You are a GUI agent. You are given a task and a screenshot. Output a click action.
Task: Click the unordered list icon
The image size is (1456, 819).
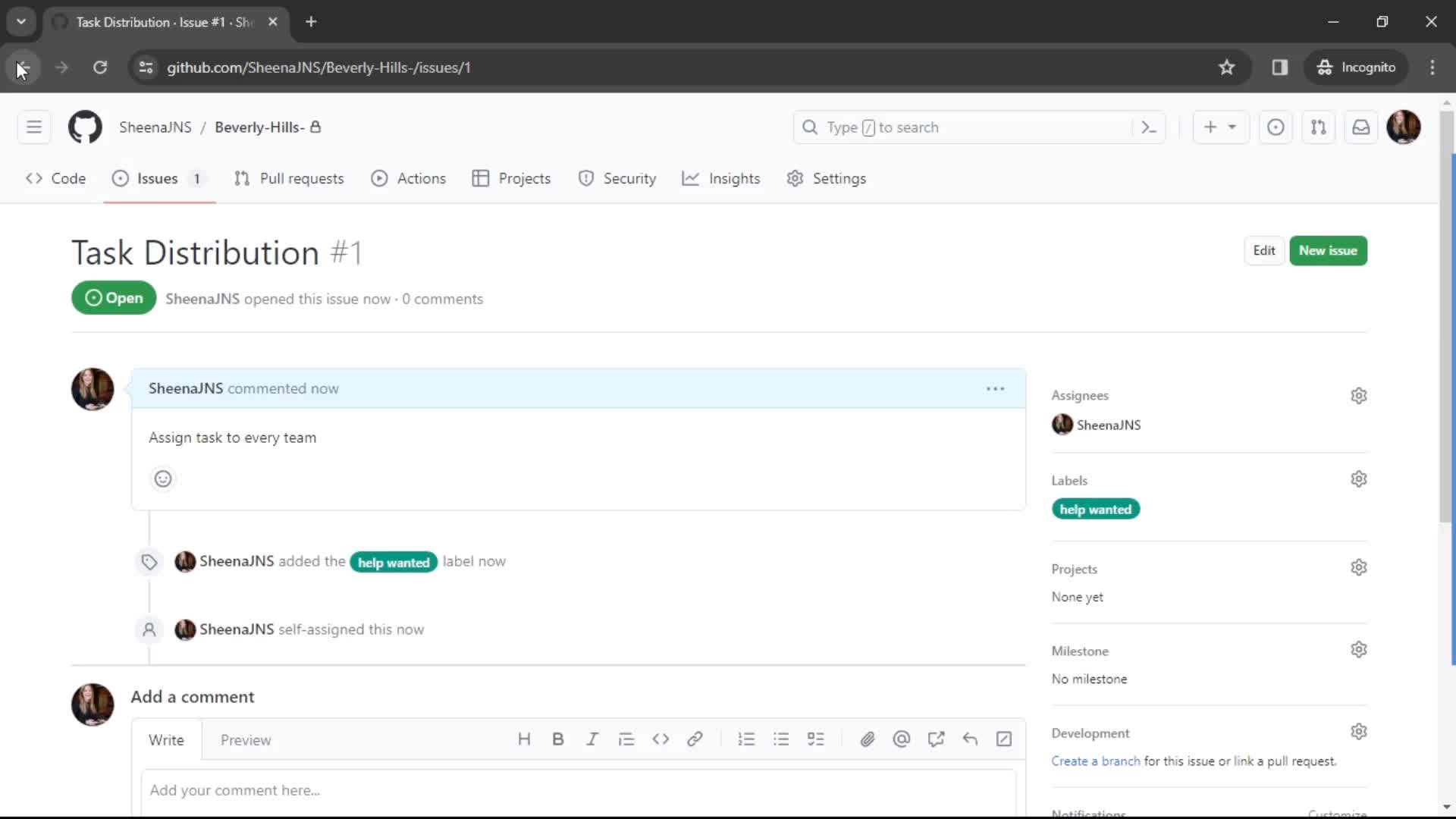pos(780,739)
